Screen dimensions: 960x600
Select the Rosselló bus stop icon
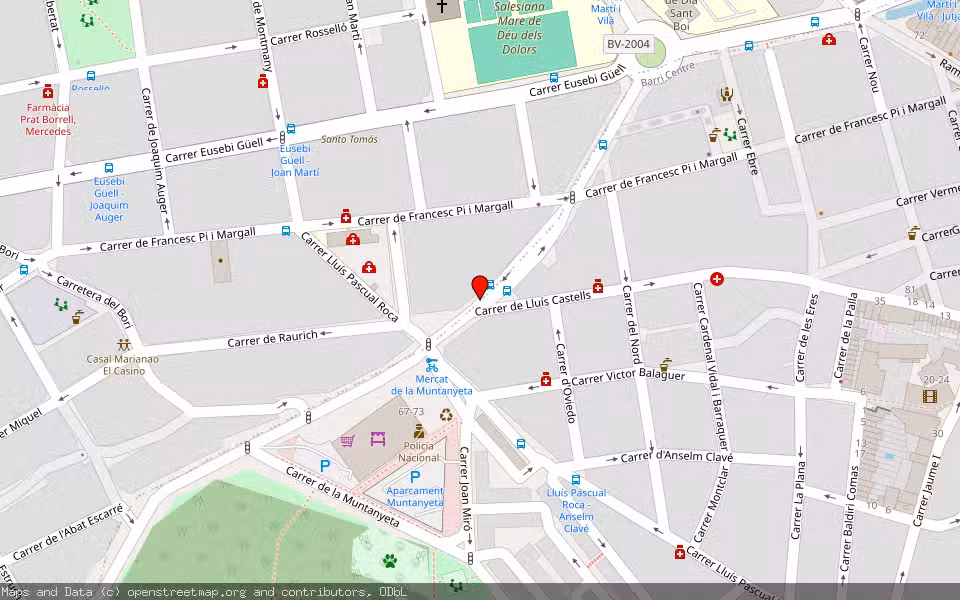point(91,76)
